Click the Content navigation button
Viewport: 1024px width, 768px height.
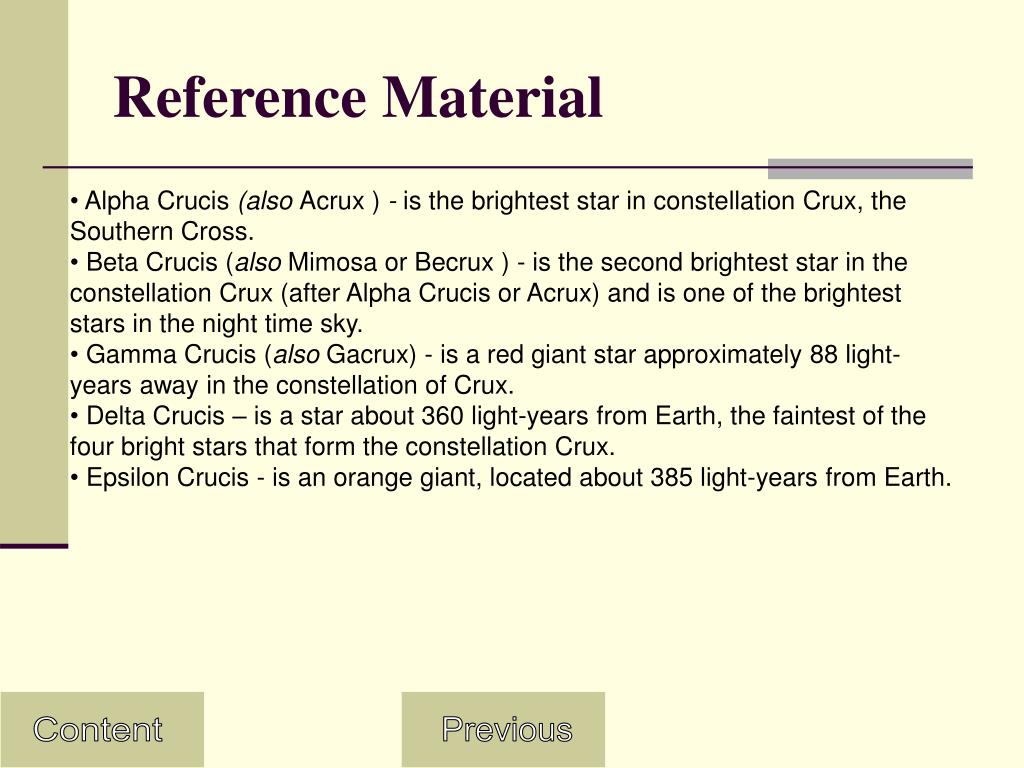[x=102, y=729]
